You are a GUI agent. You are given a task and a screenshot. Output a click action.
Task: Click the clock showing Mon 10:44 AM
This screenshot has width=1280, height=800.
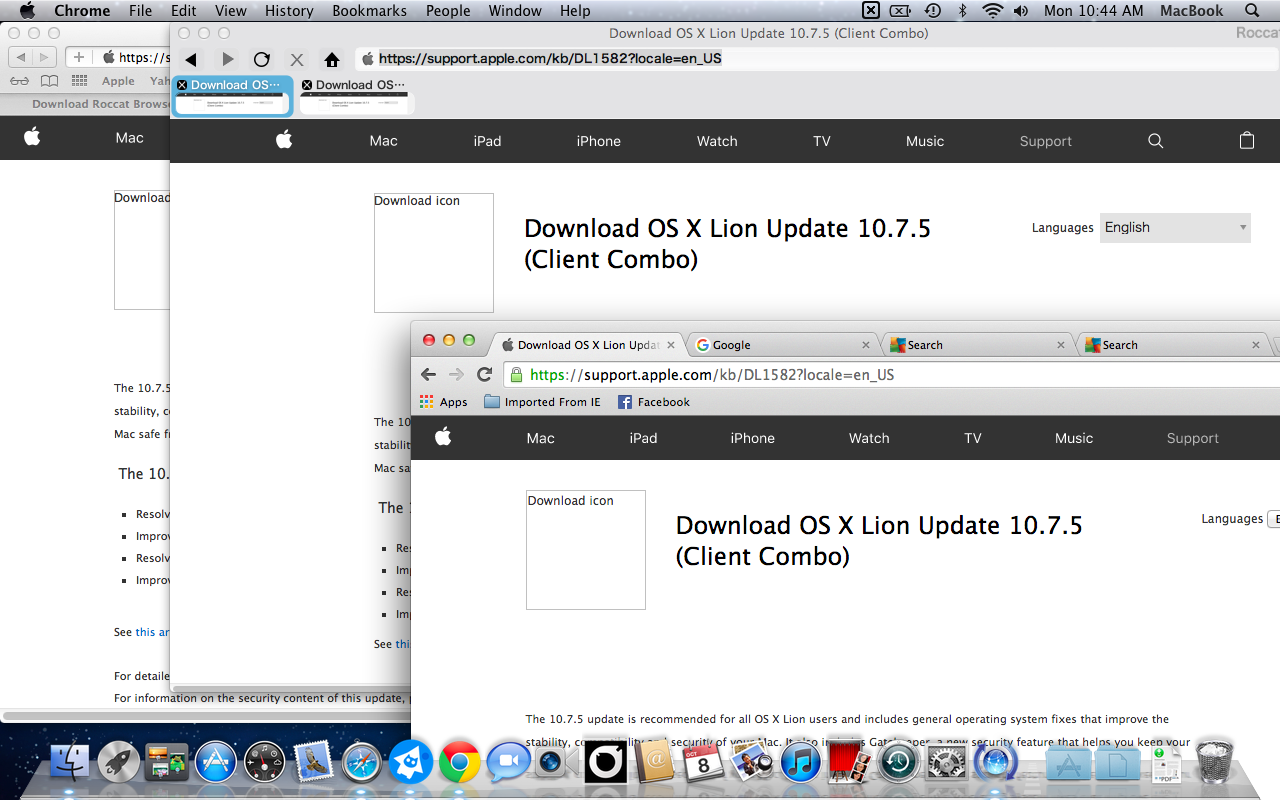tap(1093, 11)
